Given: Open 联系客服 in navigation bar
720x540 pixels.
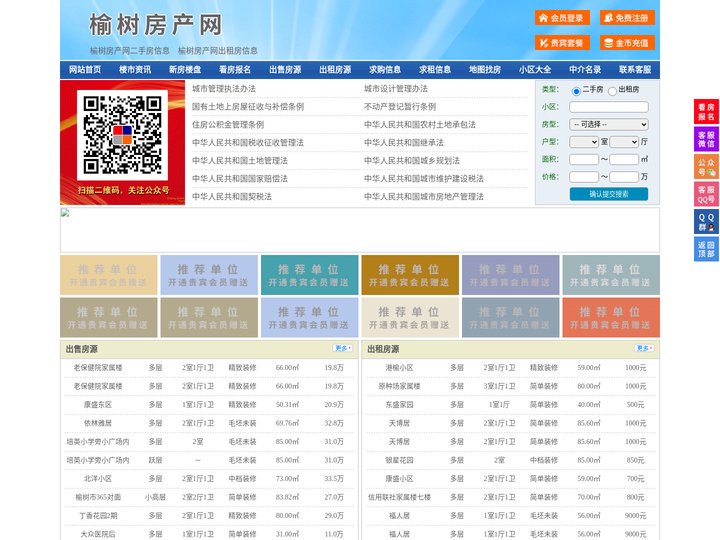Looking at the screenshot, I should 635,70.
